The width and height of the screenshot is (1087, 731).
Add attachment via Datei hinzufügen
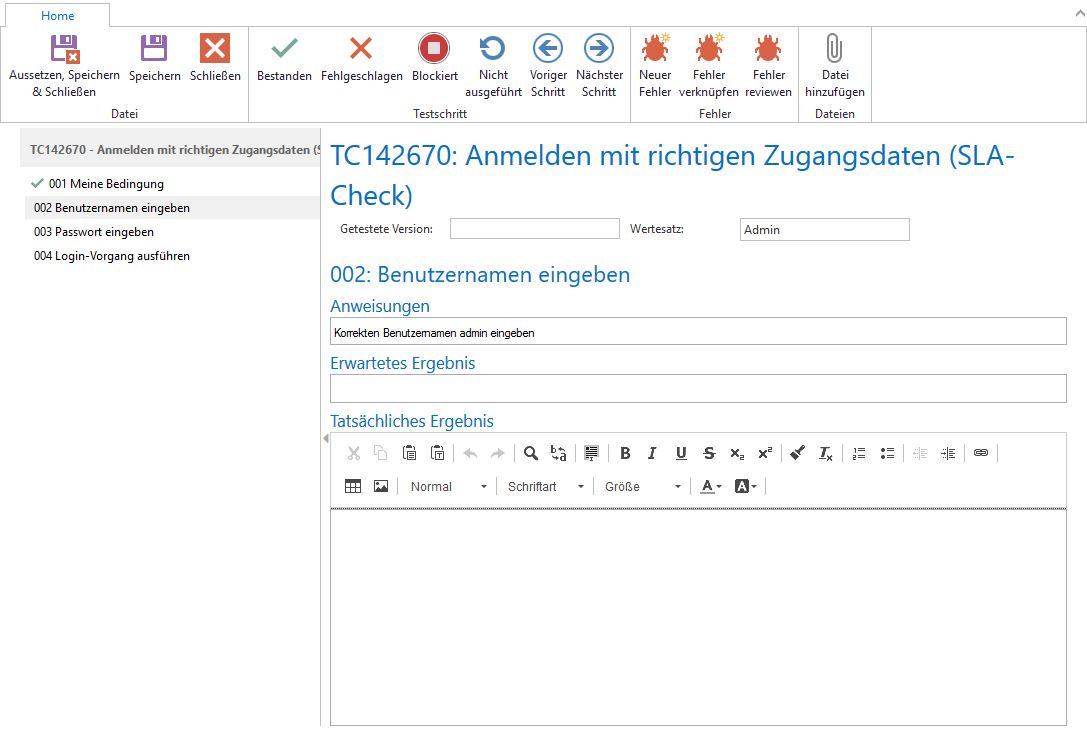pyautogui.click(x=834, y=59)
